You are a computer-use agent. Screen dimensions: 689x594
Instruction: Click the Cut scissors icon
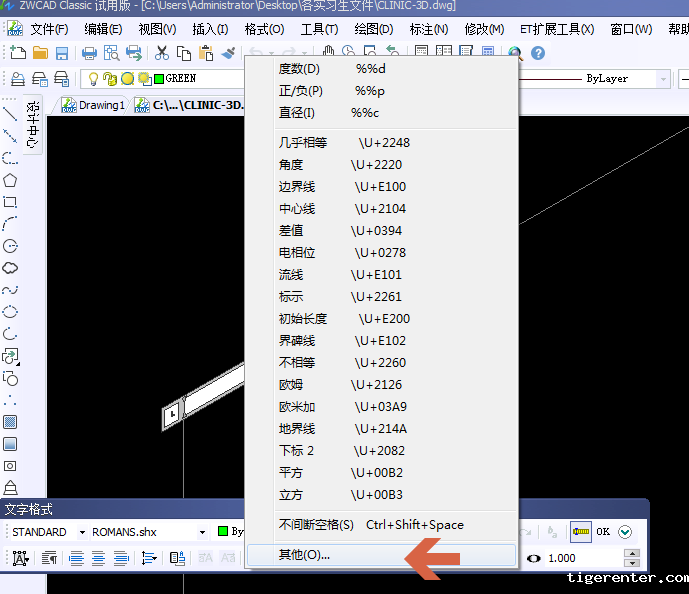point(162,53)
